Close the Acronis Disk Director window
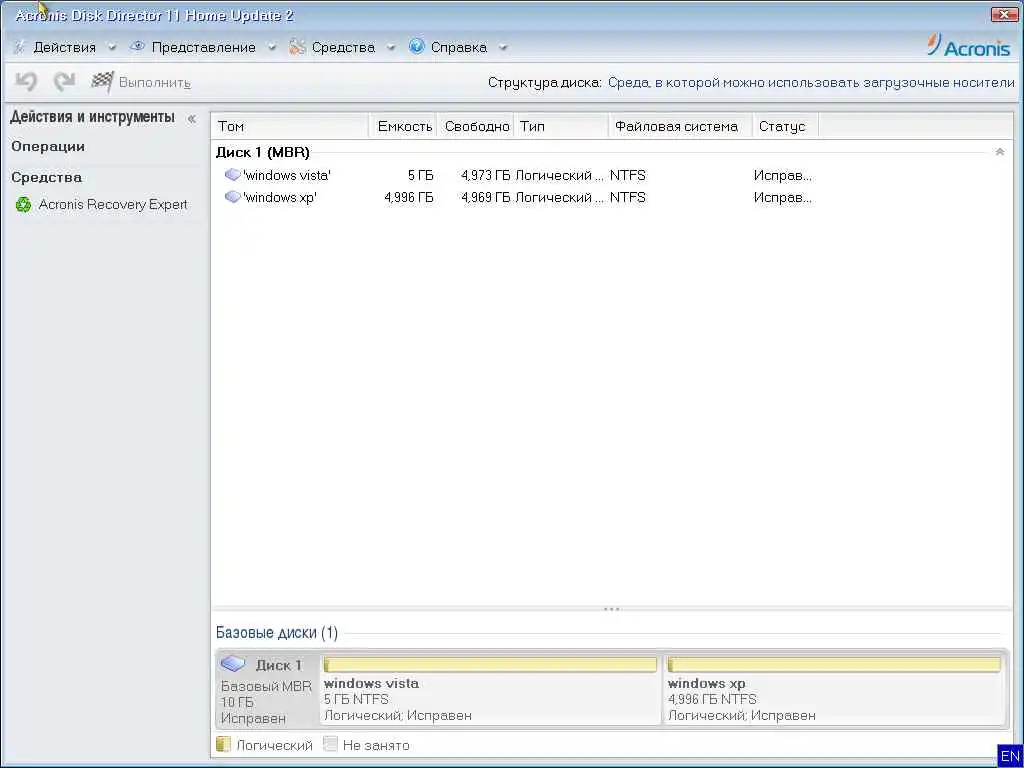The width and height of the screenshot is (1024, 768). [1004, 14]
